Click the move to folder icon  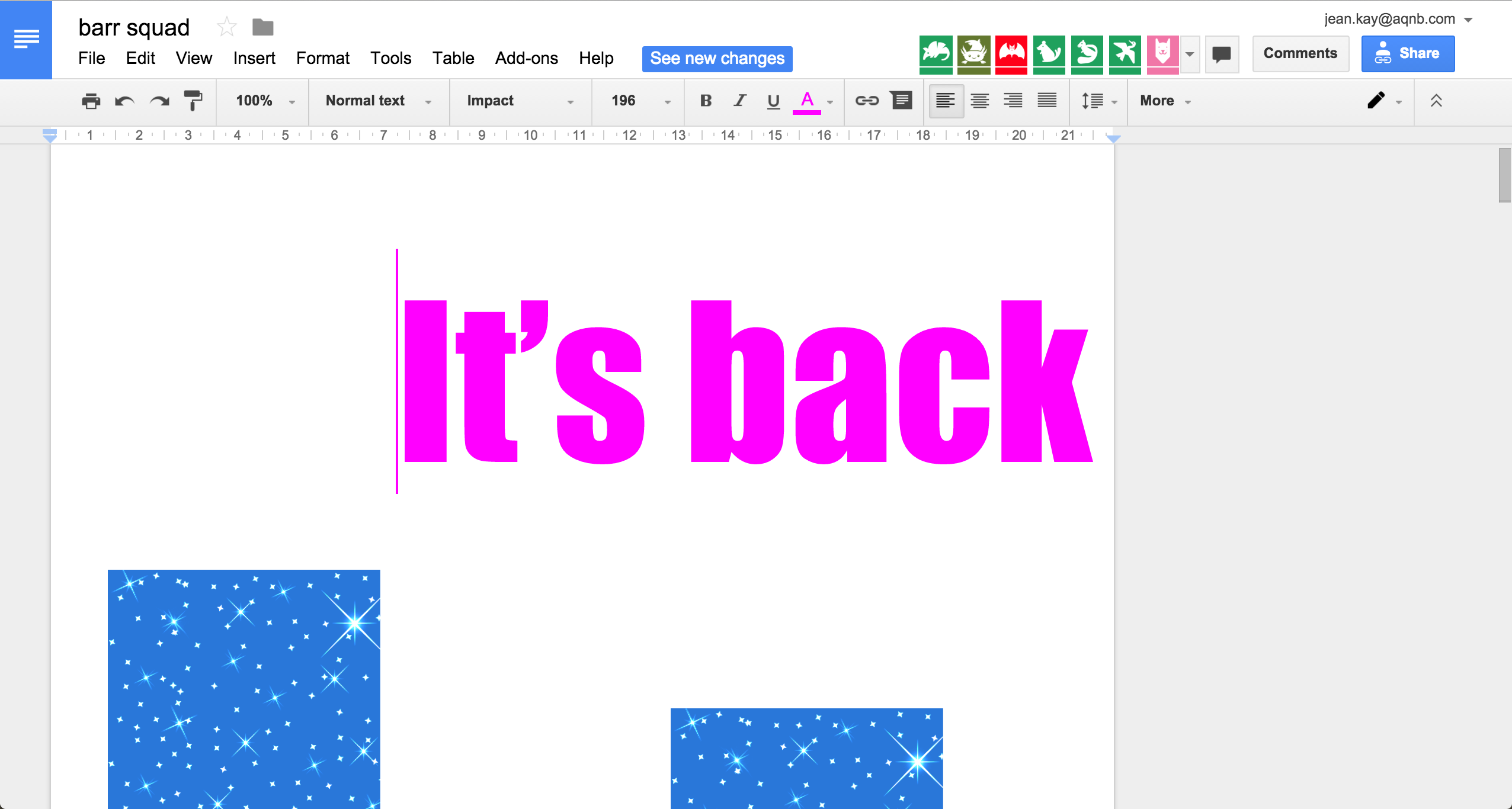point(262,27)
